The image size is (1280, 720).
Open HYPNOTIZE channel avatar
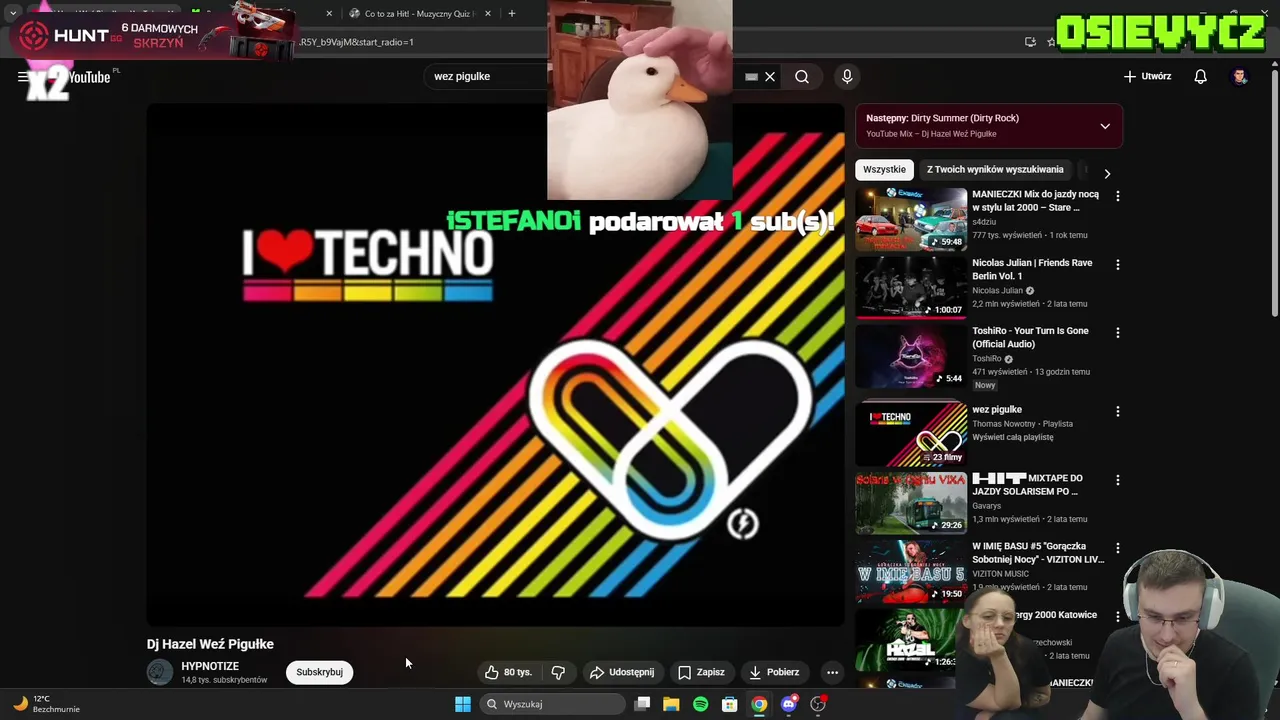(x=160, y=672)
